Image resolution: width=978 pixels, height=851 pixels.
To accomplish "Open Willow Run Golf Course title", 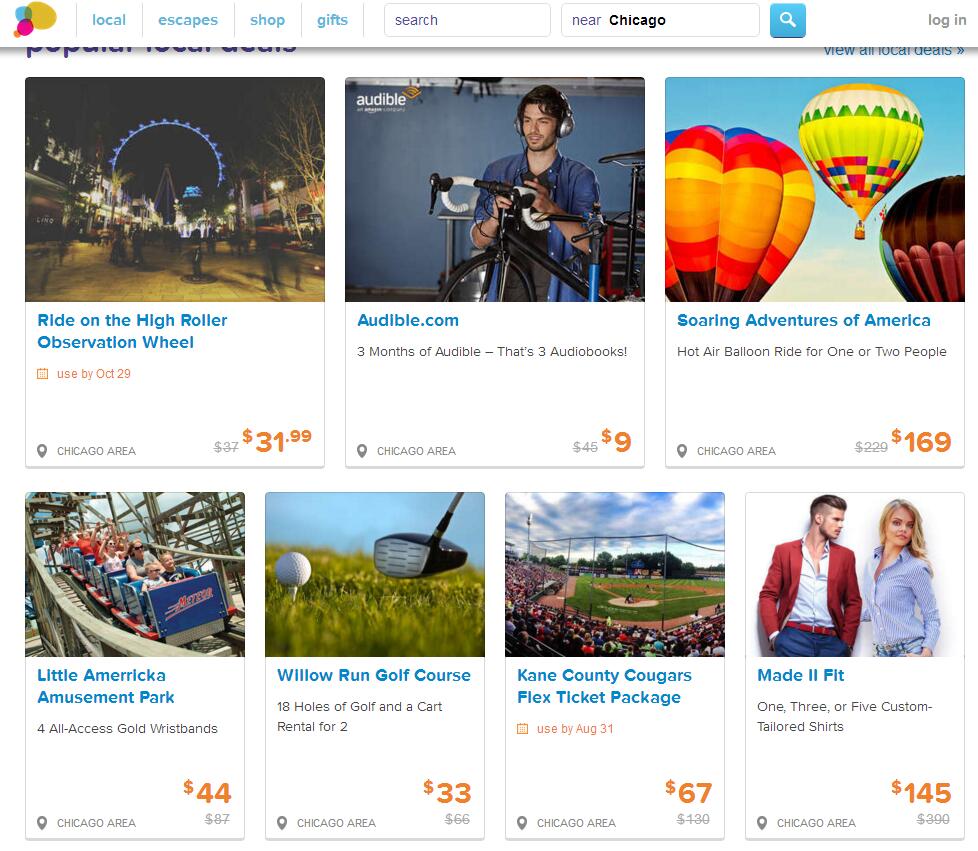I will click(374, 675).
